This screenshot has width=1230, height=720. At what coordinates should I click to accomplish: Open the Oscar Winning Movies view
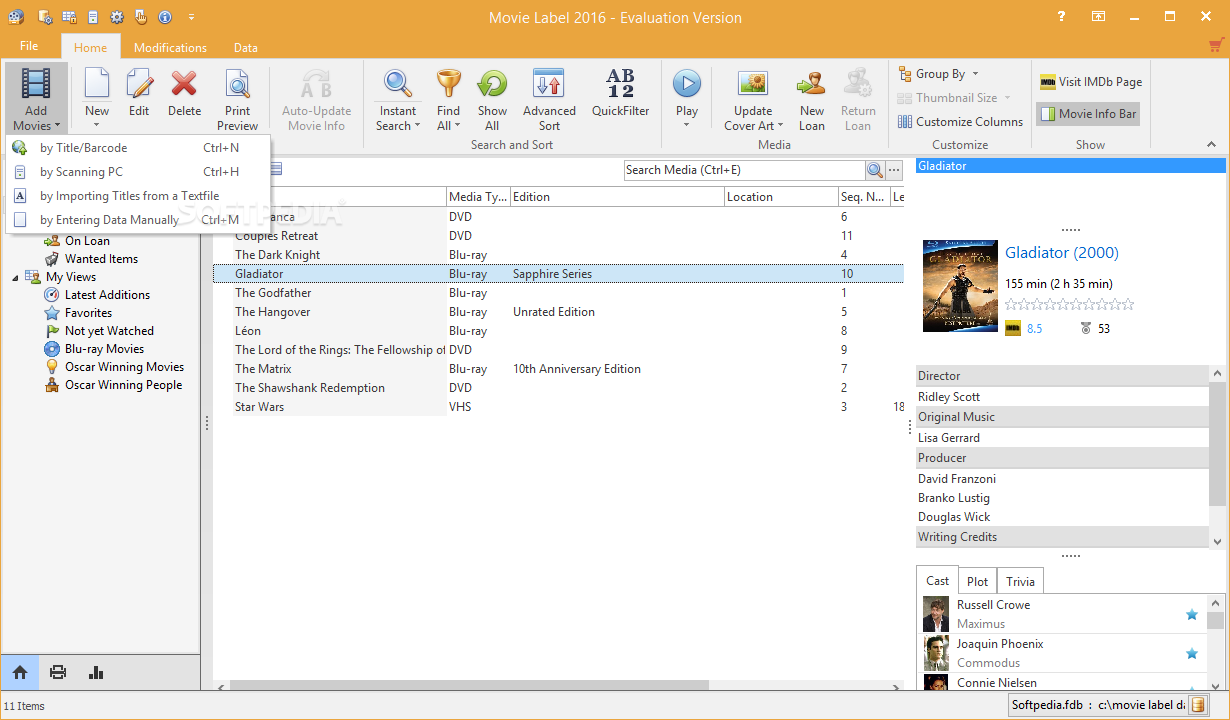click(124, 367)
